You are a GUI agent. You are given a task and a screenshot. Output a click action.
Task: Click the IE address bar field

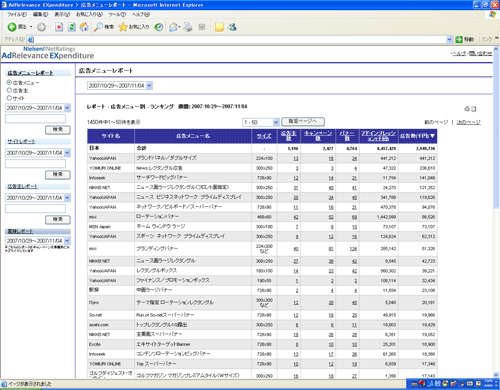coord(240,39)
